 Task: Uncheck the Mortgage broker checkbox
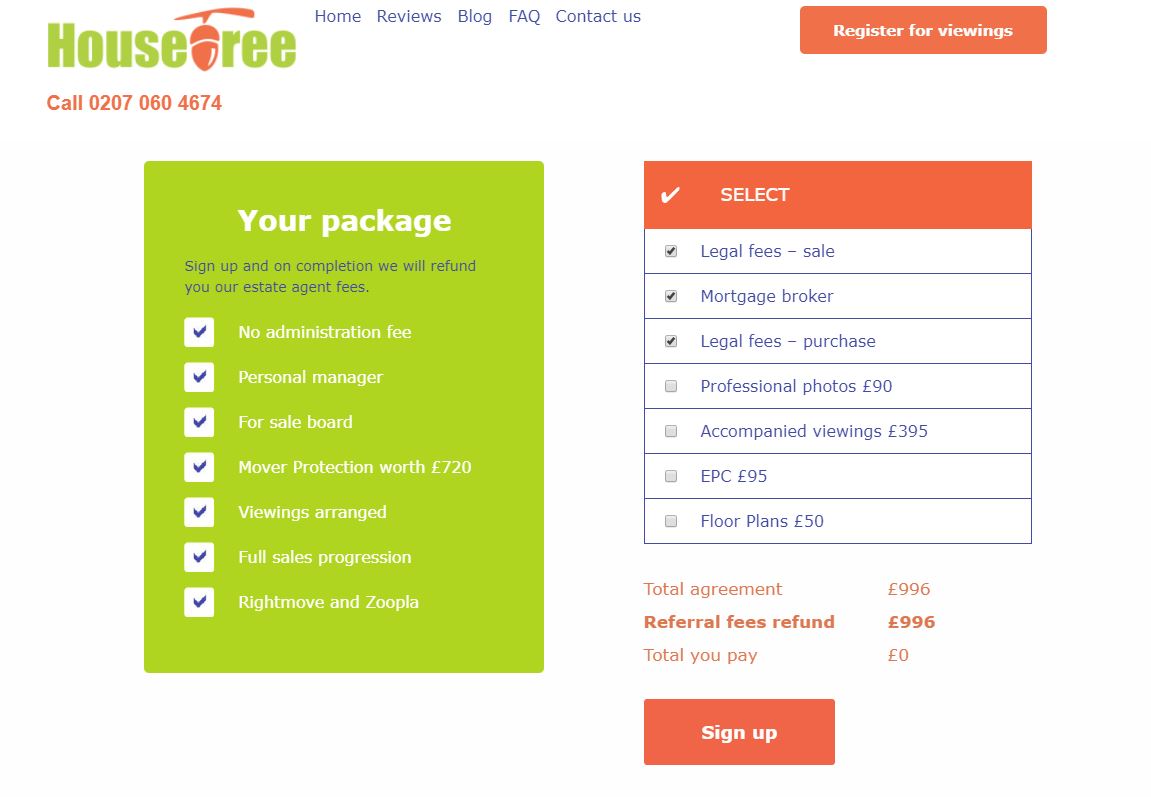671,296
